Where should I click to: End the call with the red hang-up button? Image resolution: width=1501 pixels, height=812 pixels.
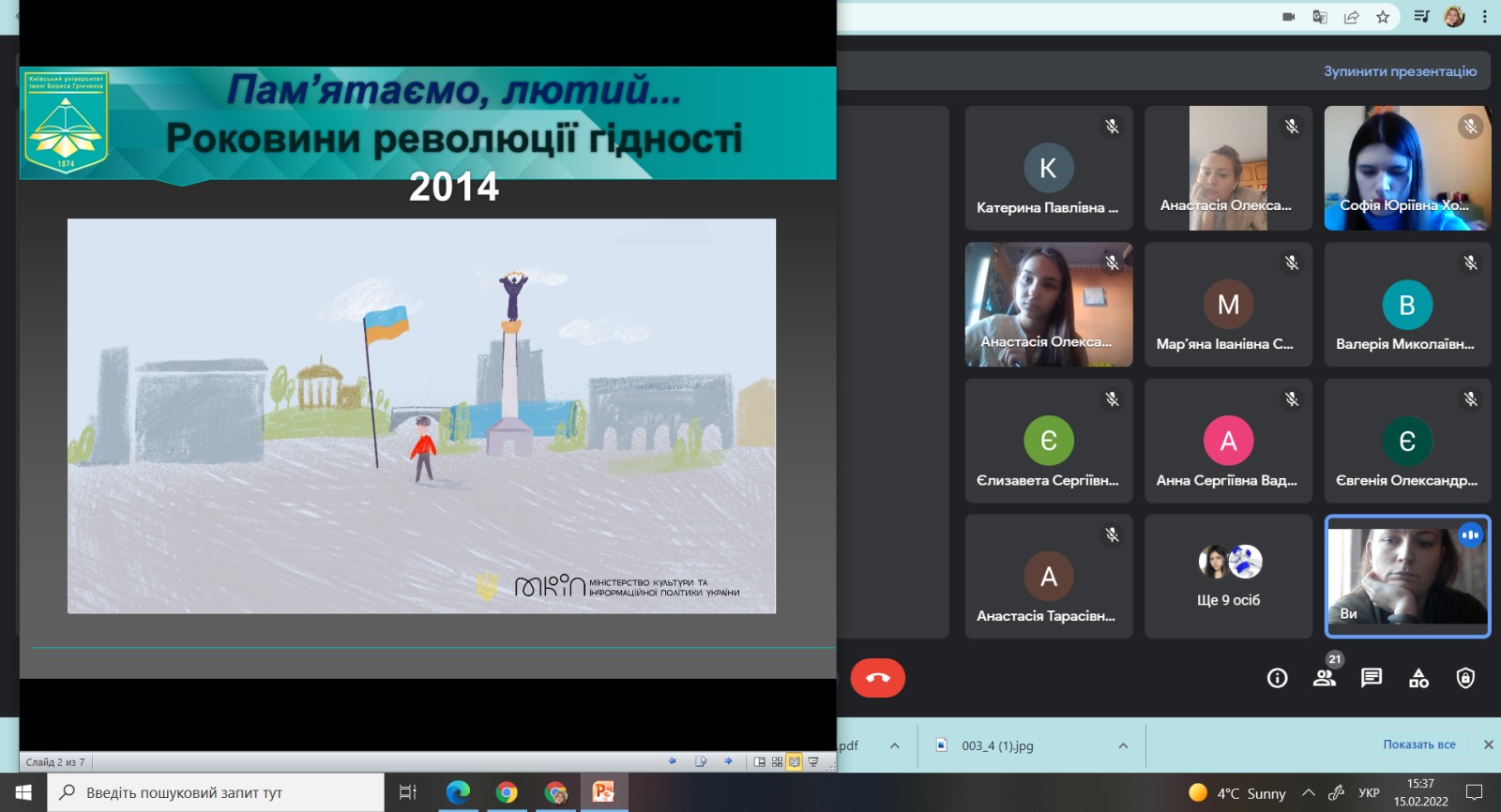[877, 678]
